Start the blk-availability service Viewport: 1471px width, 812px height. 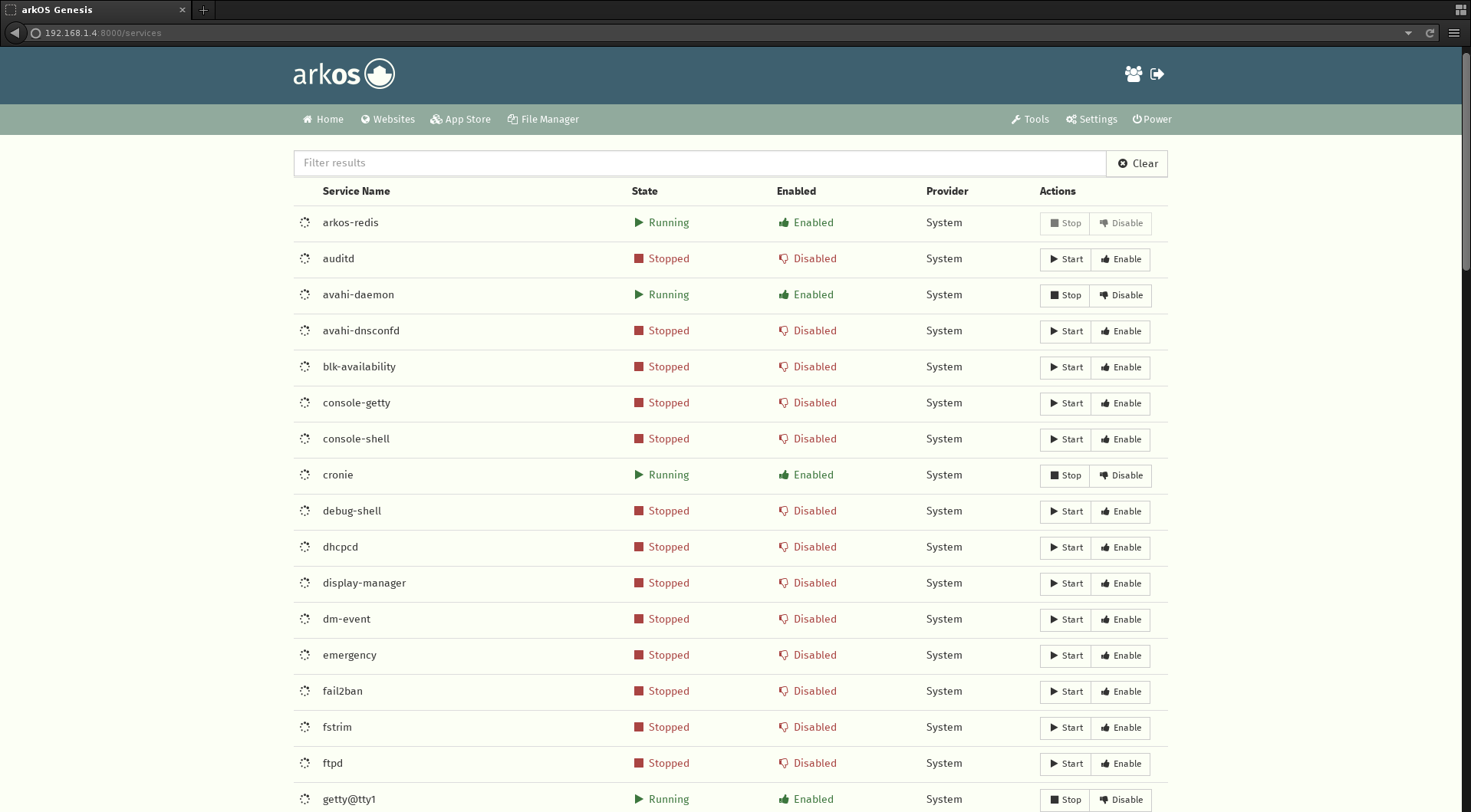tap(1065, 368)
